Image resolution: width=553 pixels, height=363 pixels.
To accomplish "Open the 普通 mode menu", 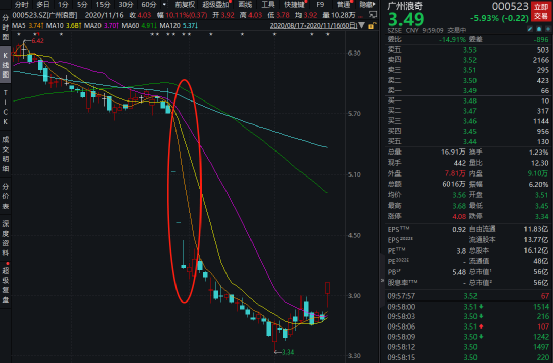I will pos(344,5).
